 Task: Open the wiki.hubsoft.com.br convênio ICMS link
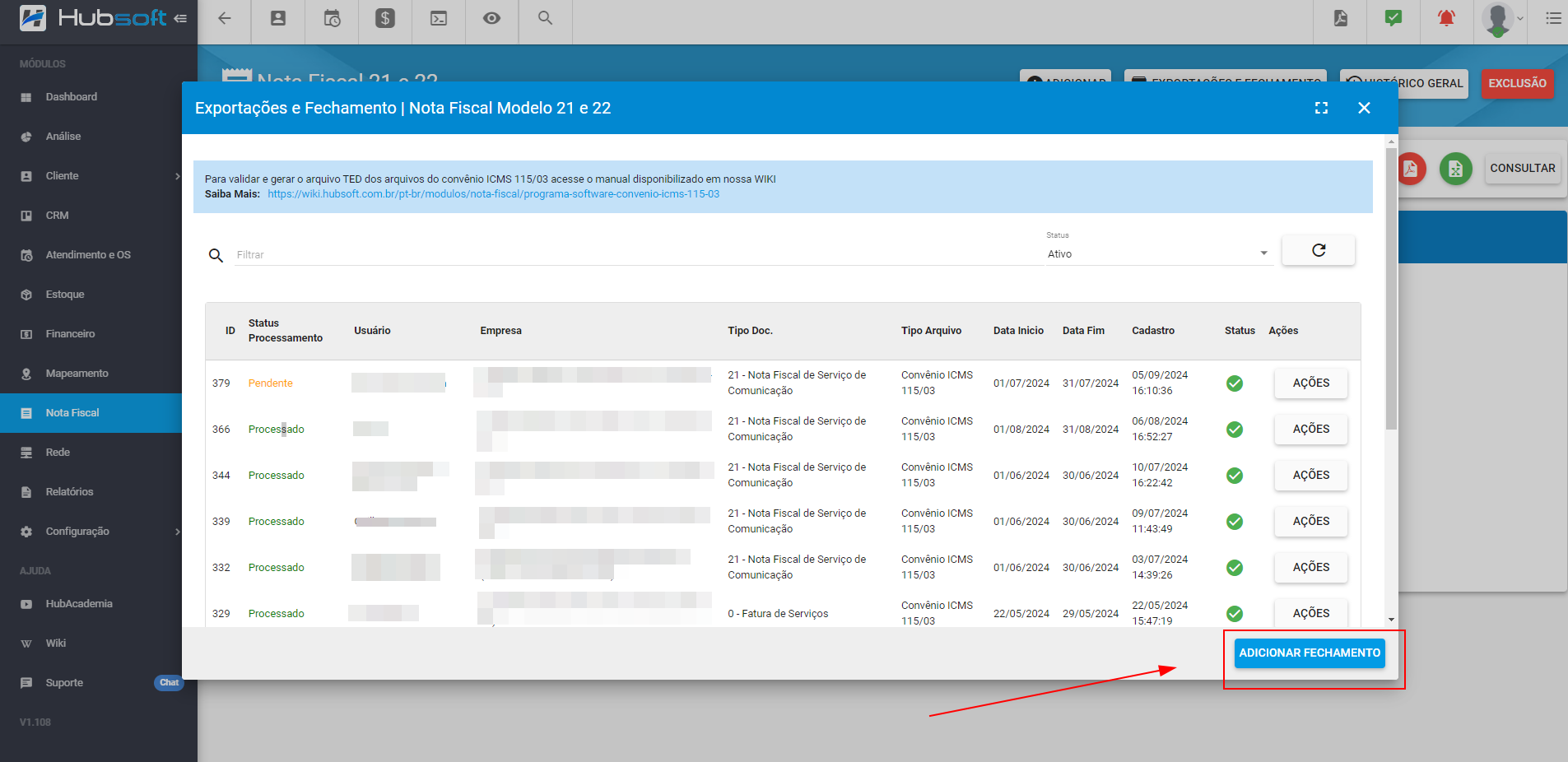tap(493, 194)
